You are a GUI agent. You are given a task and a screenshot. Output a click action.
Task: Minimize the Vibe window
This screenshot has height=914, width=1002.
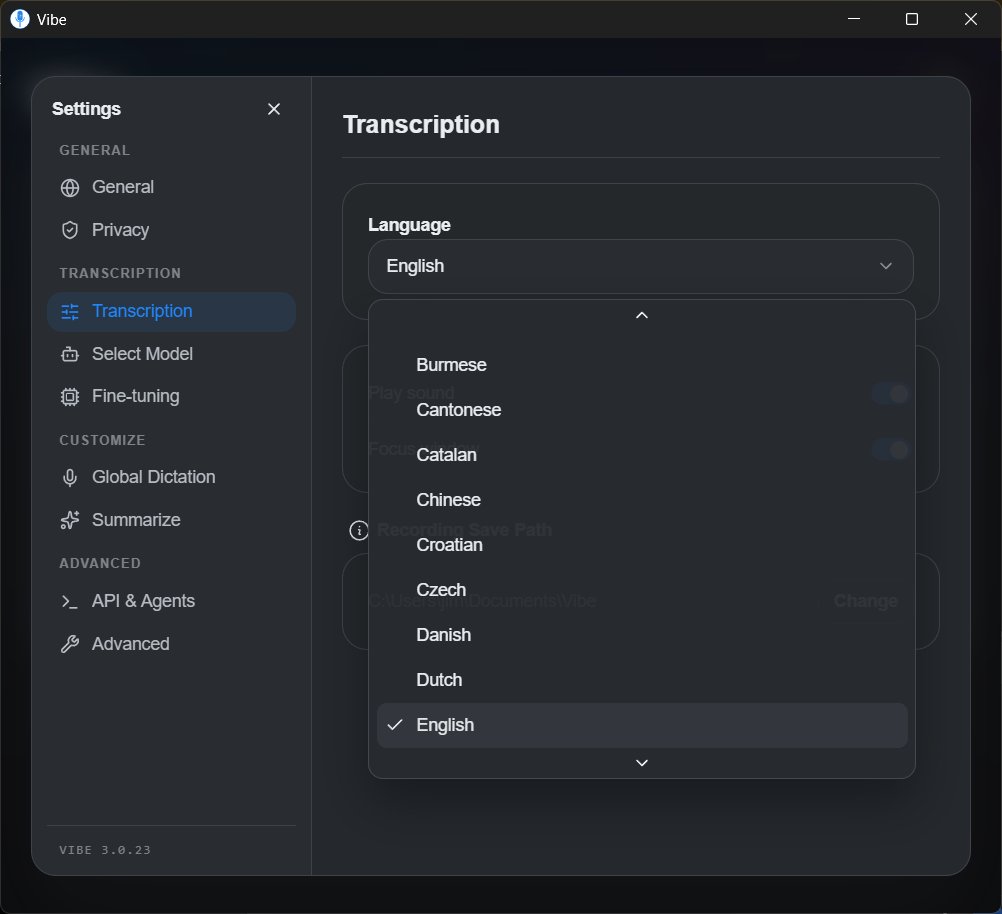[854, 19]
